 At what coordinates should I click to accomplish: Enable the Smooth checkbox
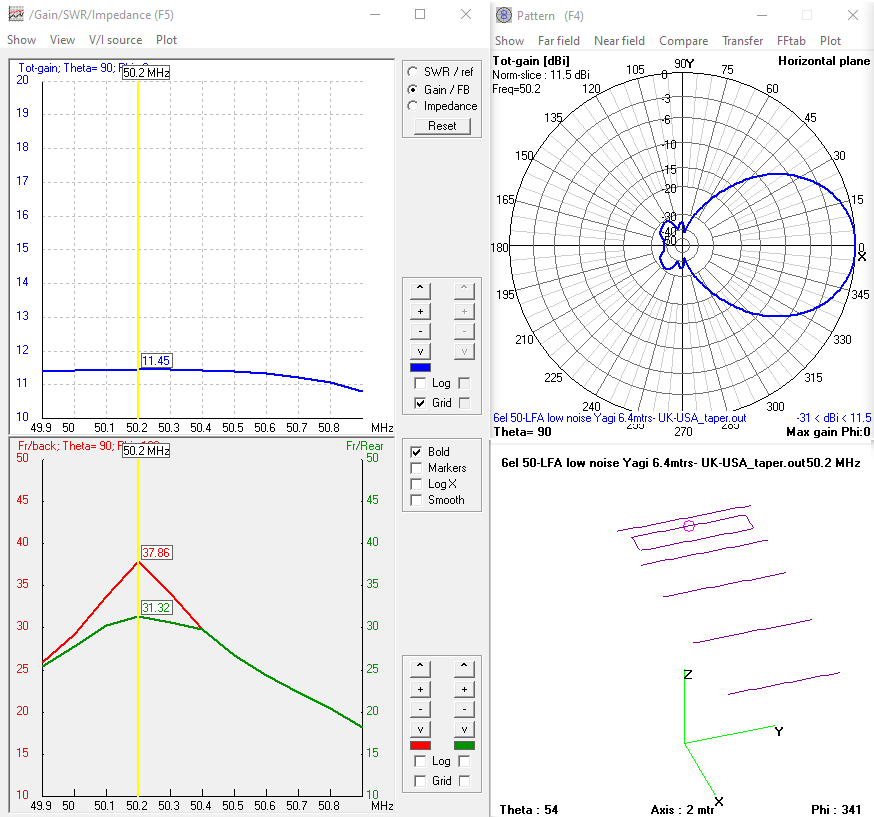(417, 500)
